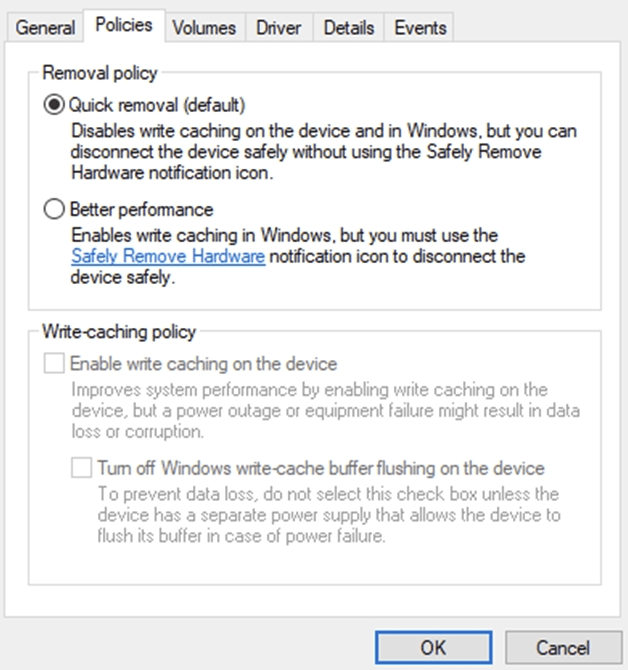Open the Volumes tab
This screenshot has height=670, width=628.
point(204,28)
